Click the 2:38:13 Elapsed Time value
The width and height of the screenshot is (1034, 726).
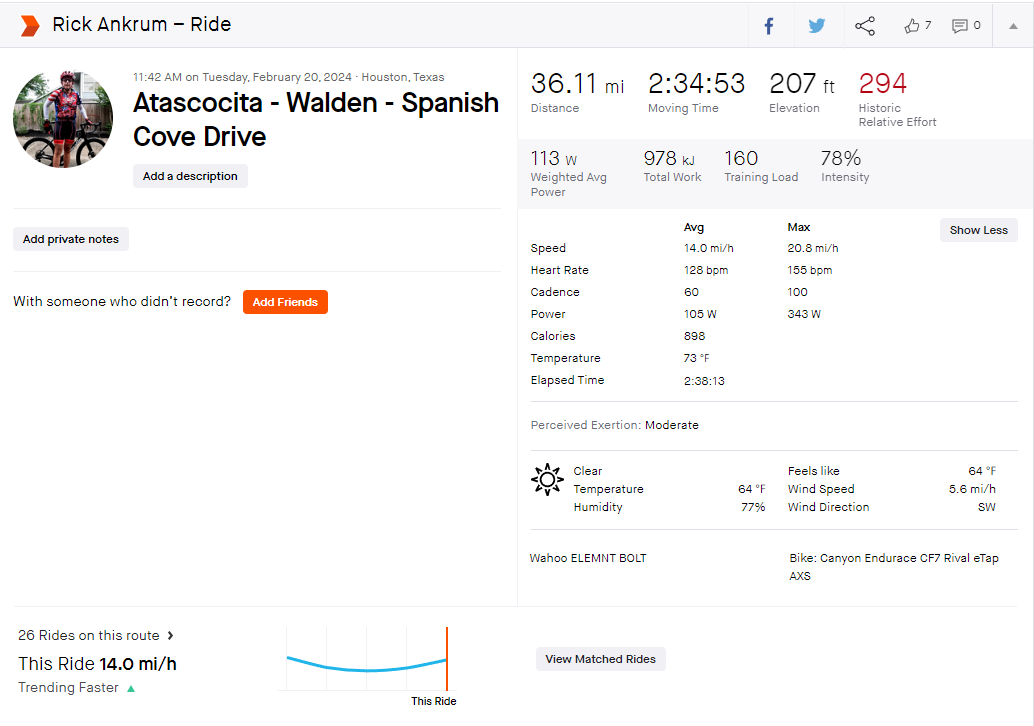[x=704, y=380]
